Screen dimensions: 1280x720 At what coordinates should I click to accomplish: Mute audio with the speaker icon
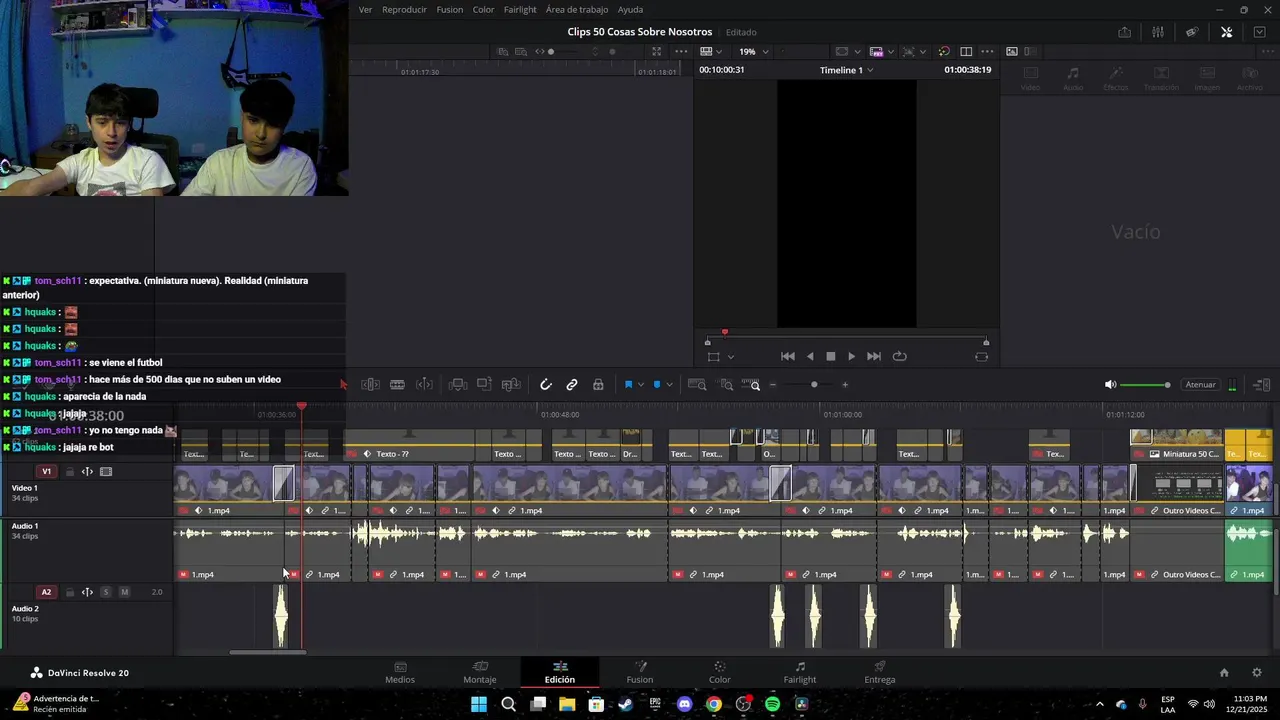point(1110,385)
